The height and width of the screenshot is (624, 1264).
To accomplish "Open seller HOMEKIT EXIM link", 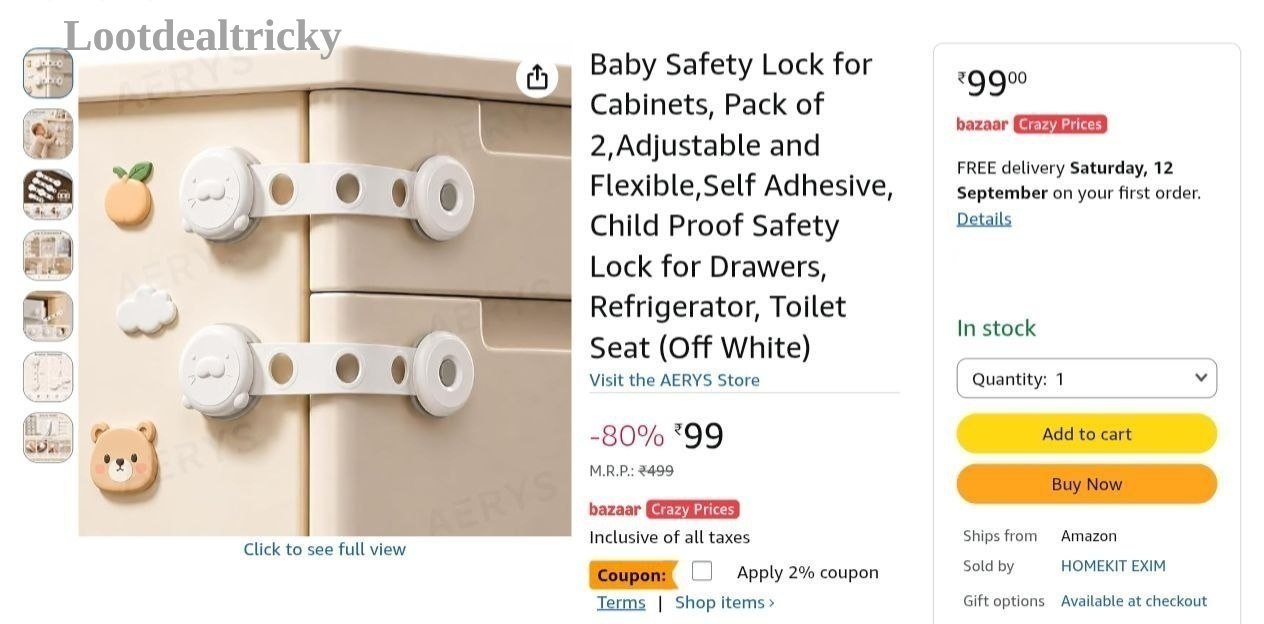I will point(1113,566).
